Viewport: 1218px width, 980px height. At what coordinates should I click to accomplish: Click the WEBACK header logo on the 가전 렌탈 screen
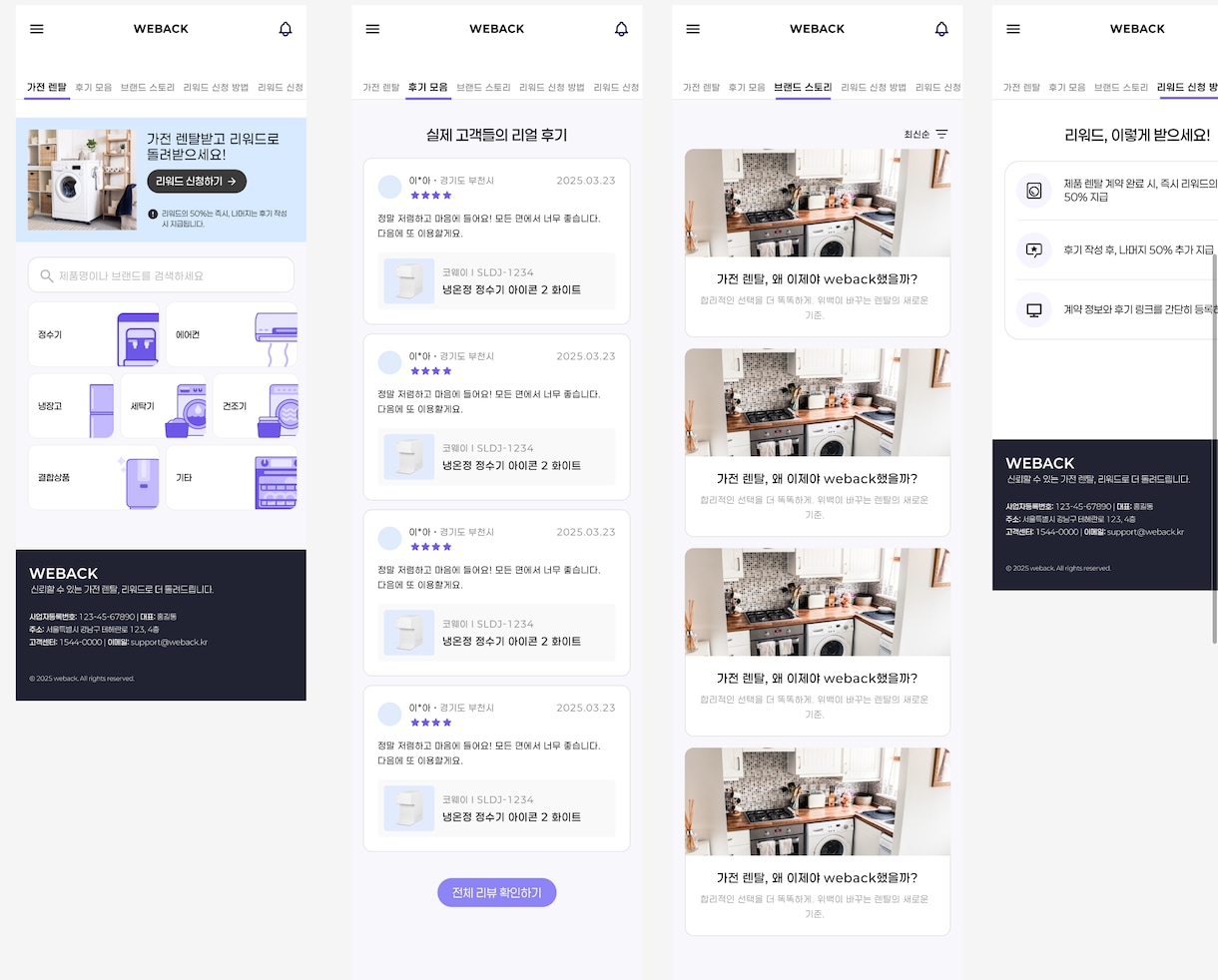(x=161, y=29)
